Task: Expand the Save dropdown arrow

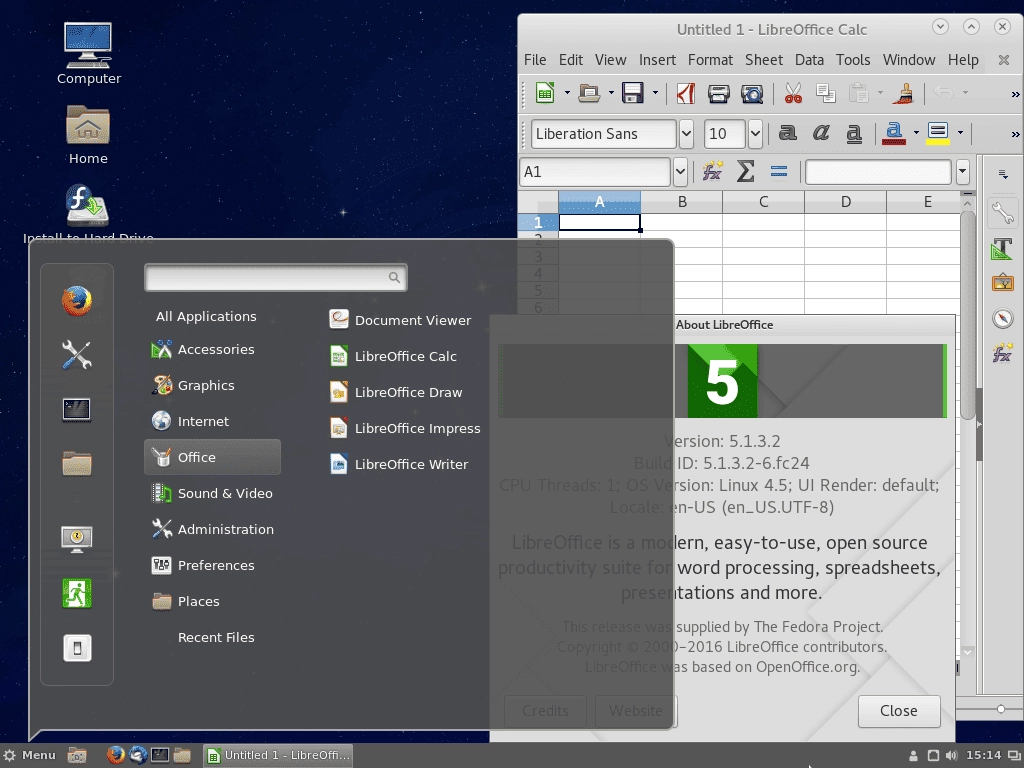Action: tap(654, 93)
